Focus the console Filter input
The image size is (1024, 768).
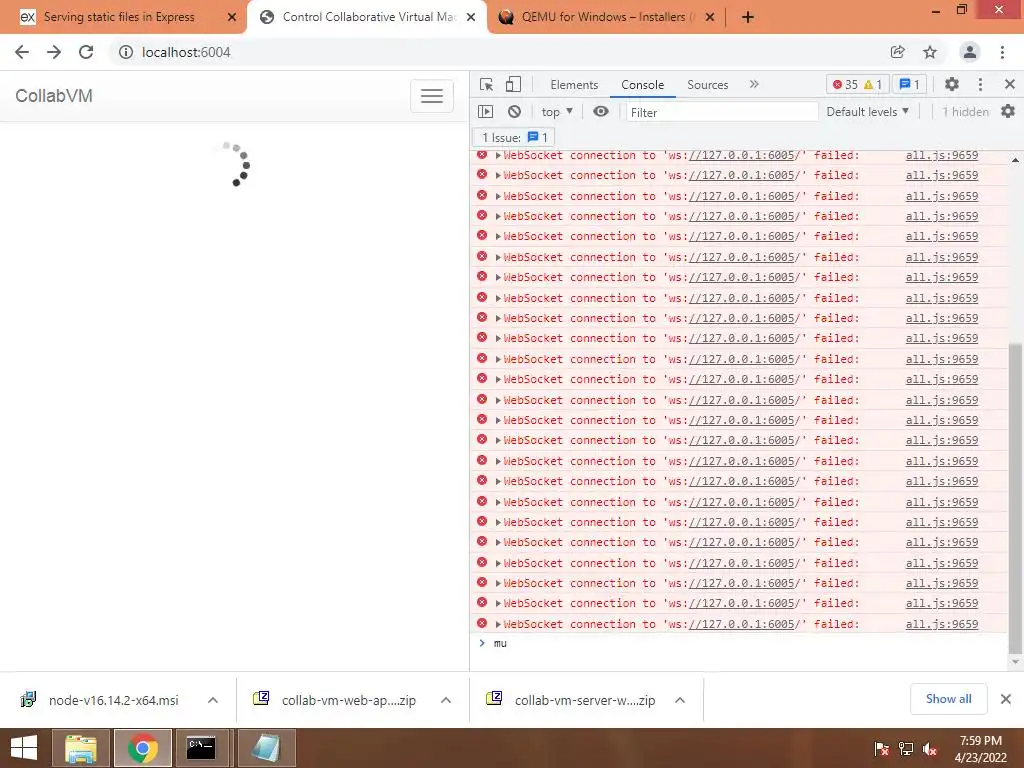point(722,112)
